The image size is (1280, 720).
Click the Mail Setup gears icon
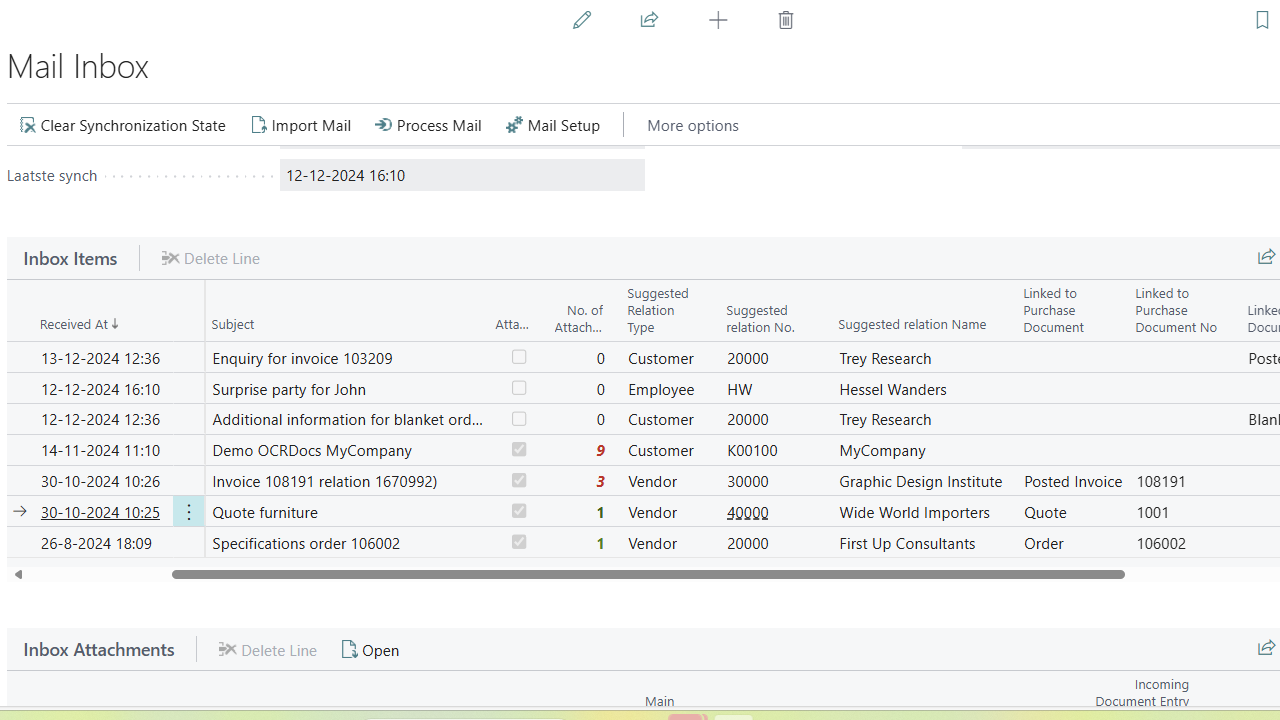pyautogui.click(x=514, y=125)
